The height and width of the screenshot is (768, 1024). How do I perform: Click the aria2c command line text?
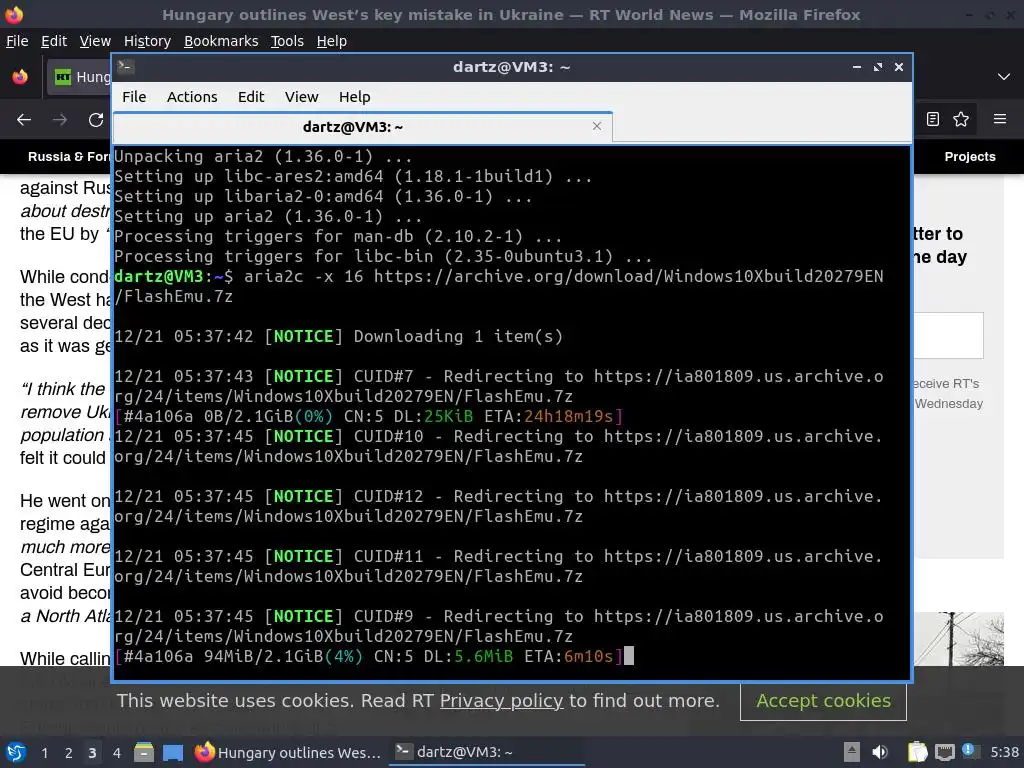pyautogui.click(x=499, y=286)
